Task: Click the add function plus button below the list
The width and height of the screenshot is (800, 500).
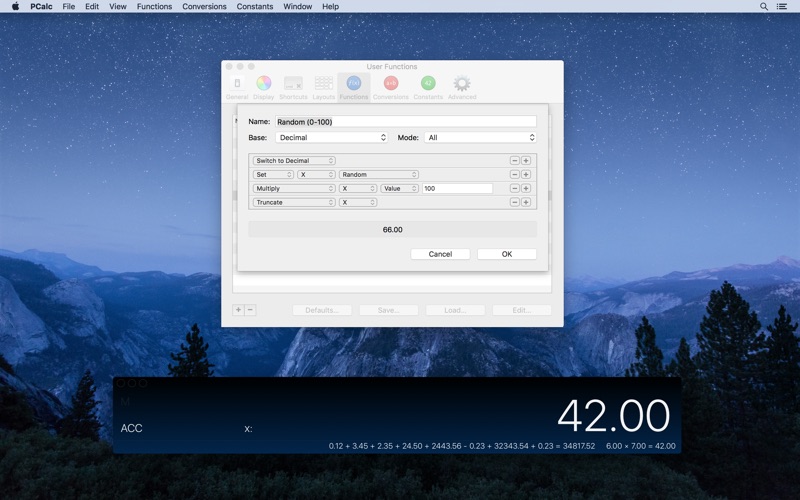Action: 238,310
